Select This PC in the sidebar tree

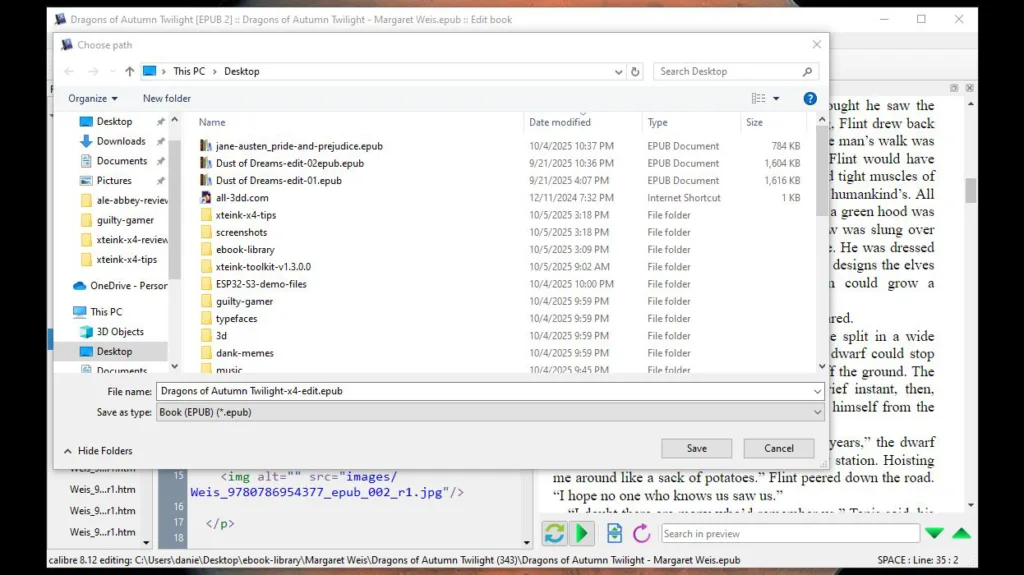click(106, 312)
